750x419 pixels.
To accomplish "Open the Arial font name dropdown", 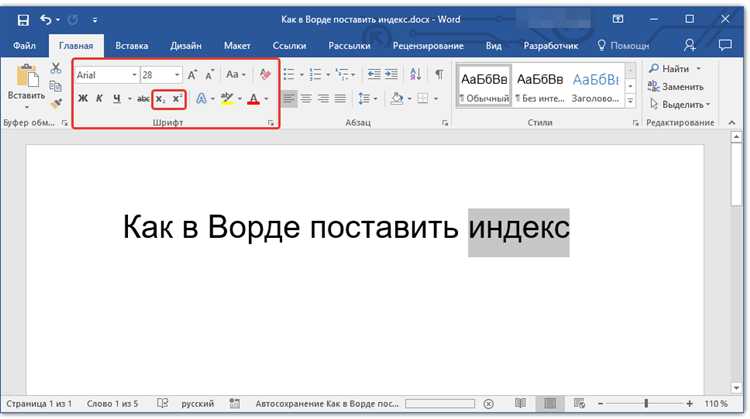I will point(133,75).
